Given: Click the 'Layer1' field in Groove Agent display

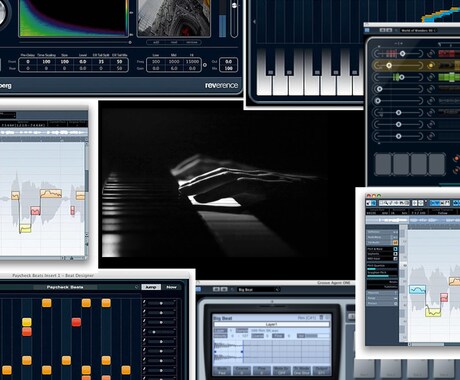Looking at the screenshot, I should pos(272,324).
